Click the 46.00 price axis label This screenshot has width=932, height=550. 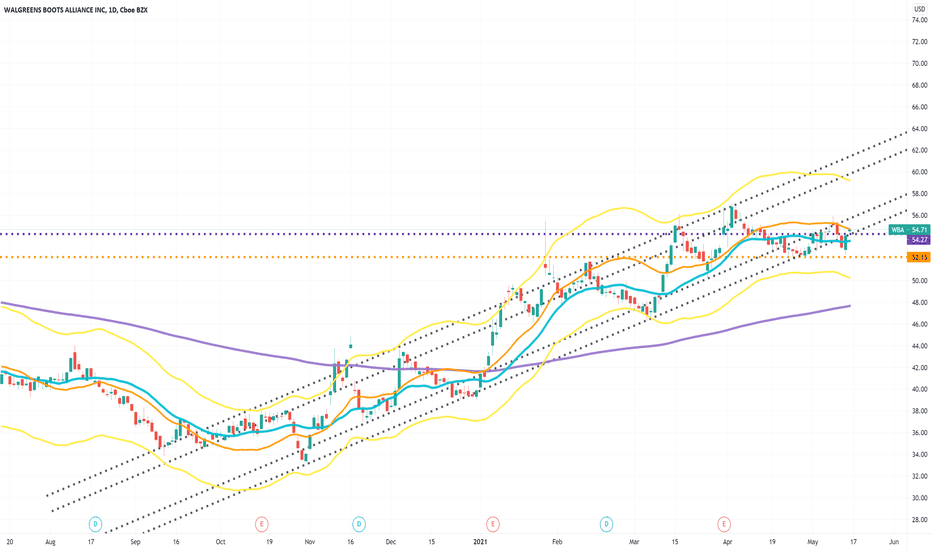[920, 324]
